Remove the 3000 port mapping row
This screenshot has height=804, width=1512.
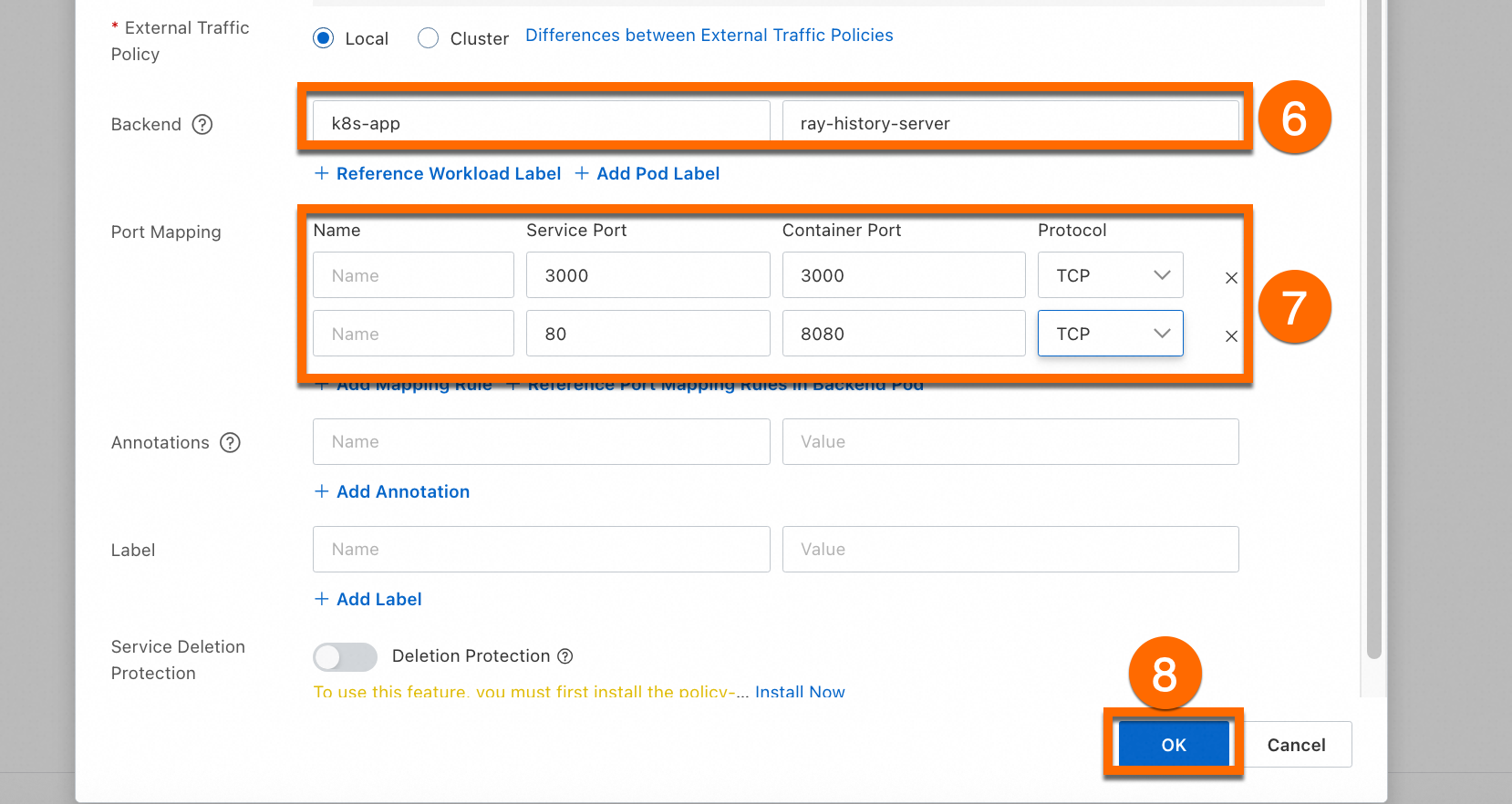[x=1231, y=278]
